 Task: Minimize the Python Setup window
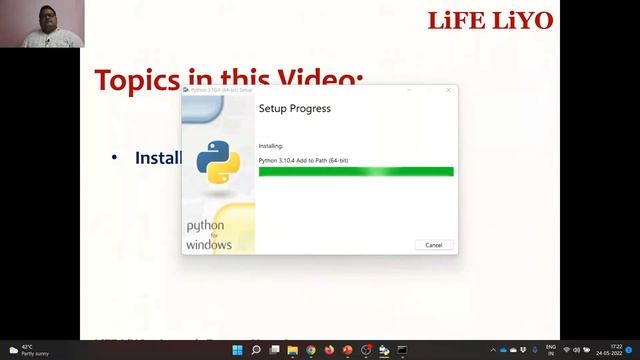(409, 90)
